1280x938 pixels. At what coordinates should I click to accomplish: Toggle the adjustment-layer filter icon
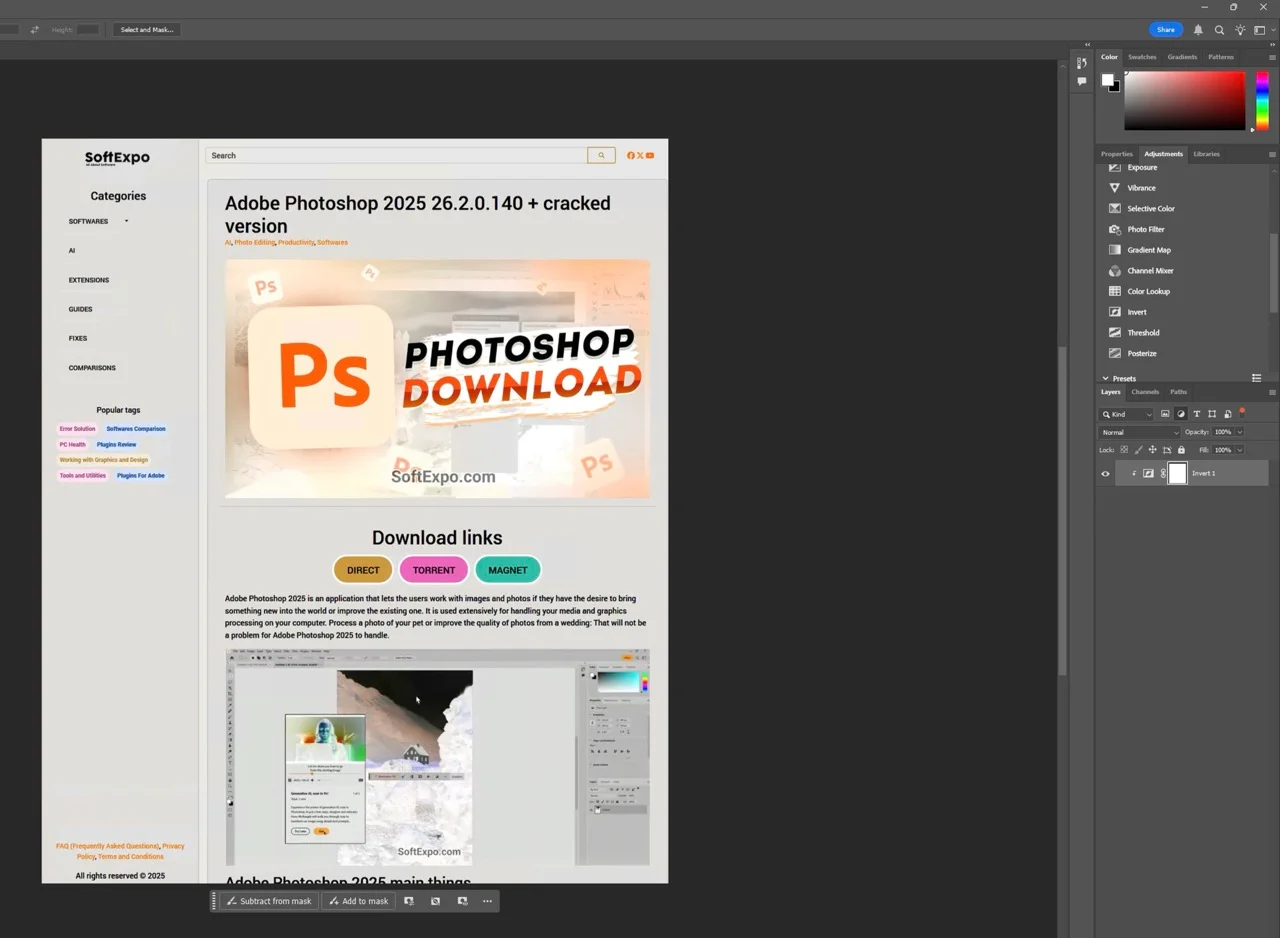click(1180, 413)
